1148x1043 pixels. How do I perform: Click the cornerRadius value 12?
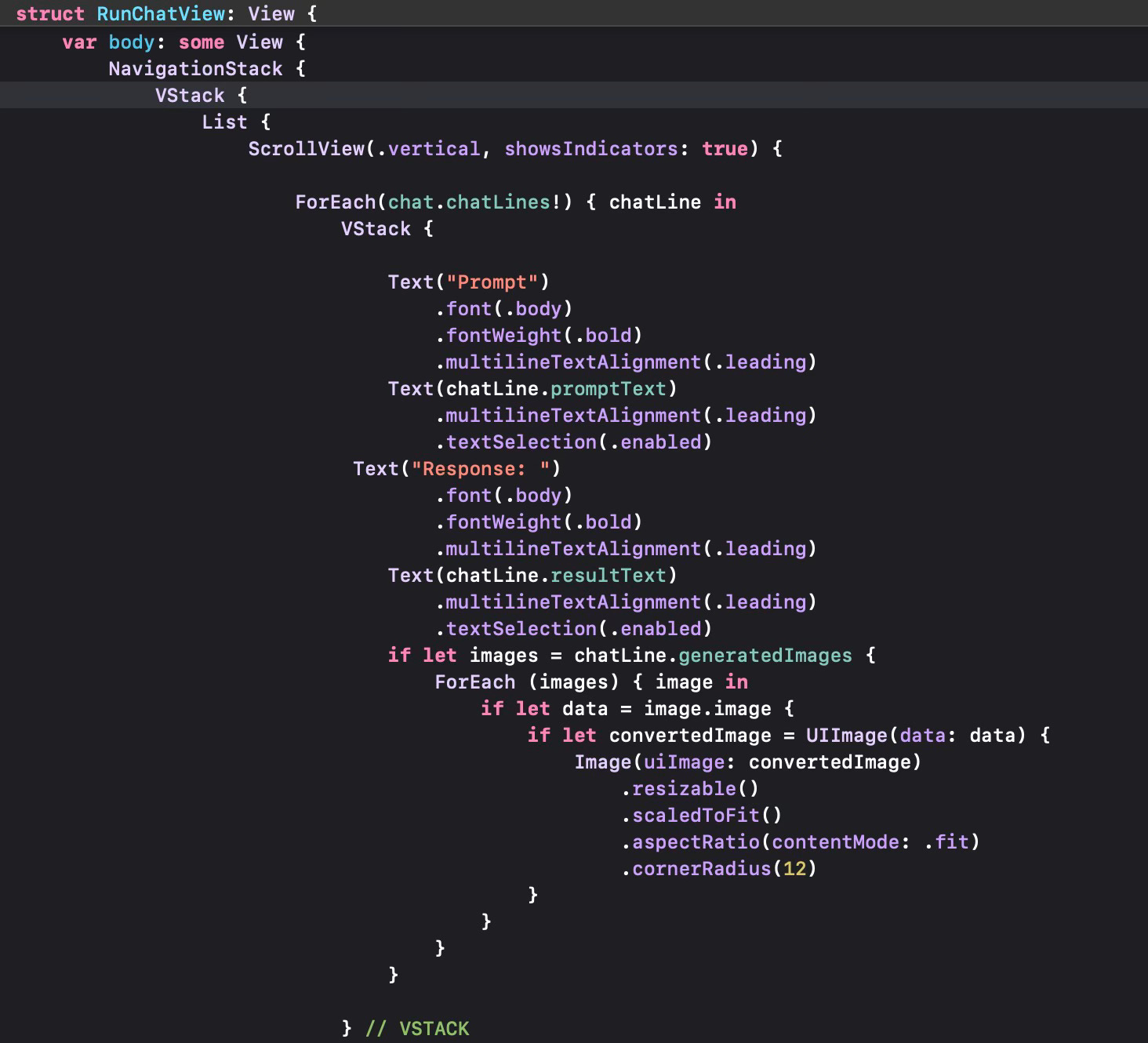794,868
